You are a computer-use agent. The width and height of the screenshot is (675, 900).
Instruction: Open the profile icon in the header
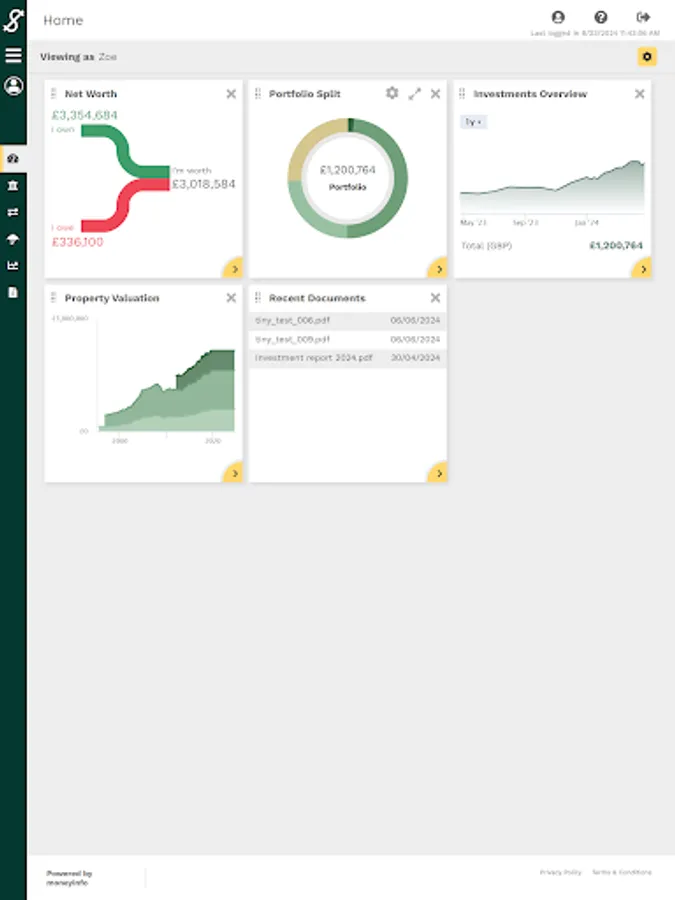(558, 17)
